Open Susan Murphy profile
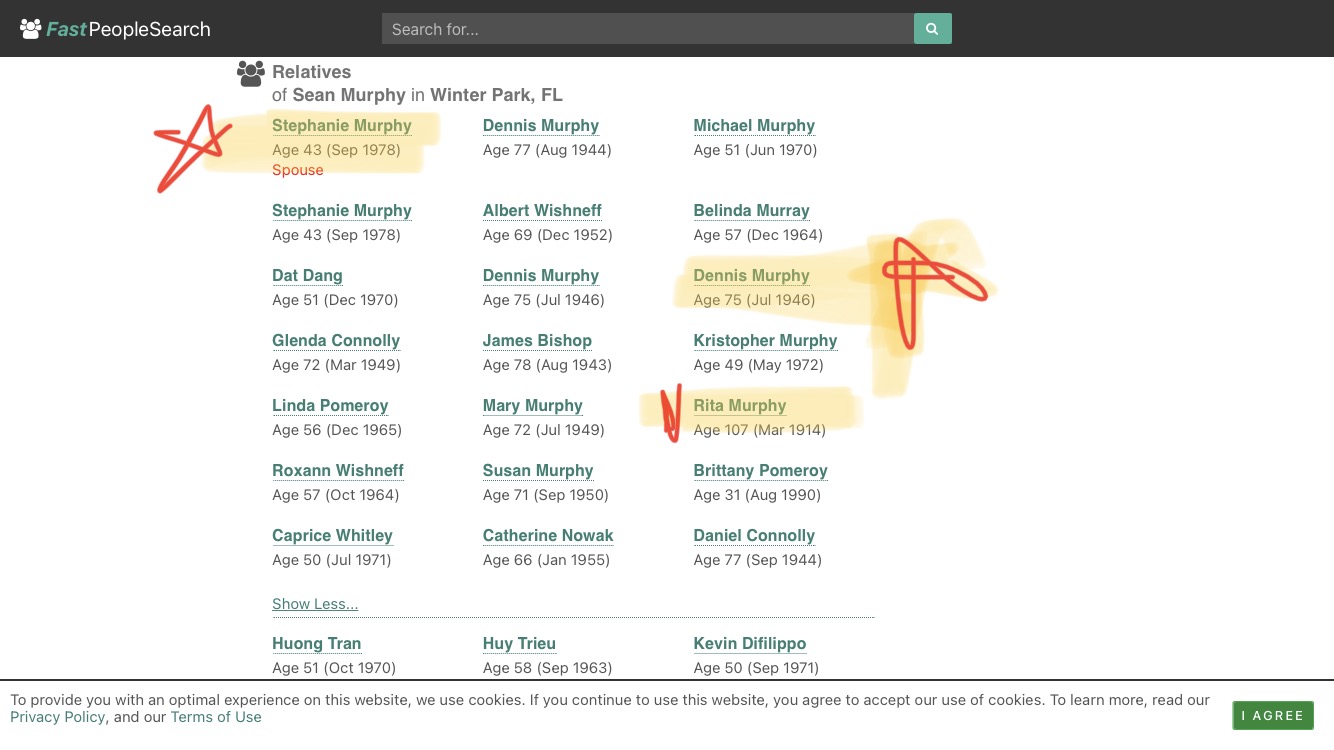 click(538, 470)
